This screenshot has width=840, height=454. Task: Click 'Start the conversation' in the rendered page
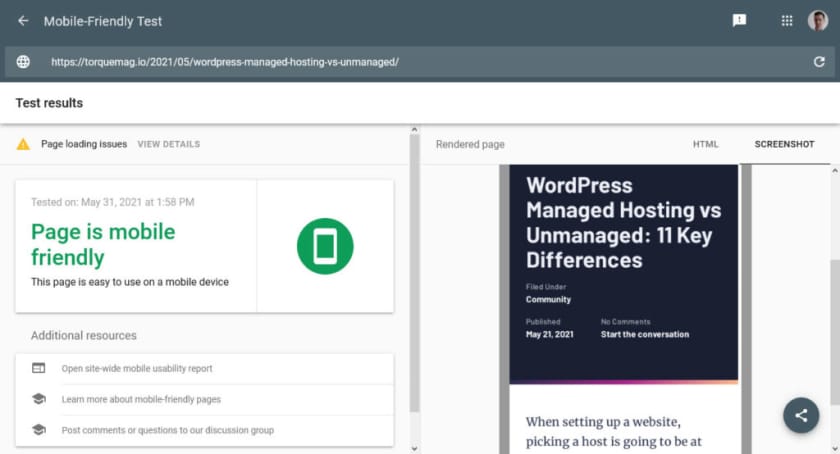point(645,334)
